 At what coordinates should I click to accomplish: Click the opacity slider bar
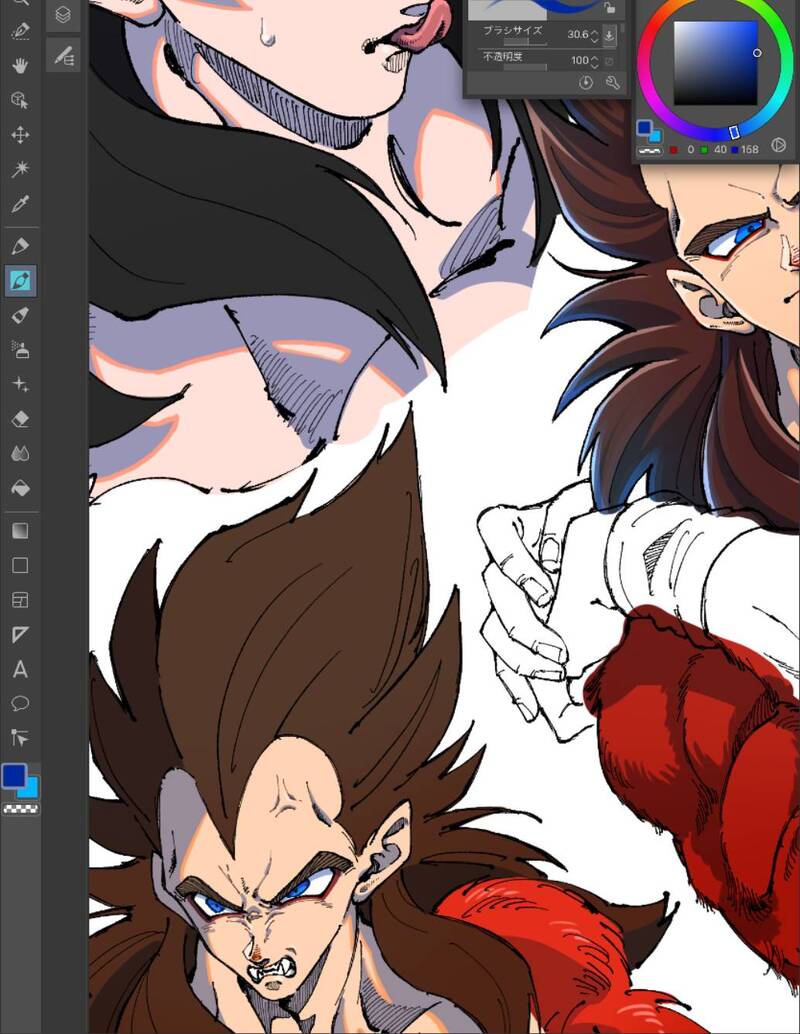coord(525,67)
